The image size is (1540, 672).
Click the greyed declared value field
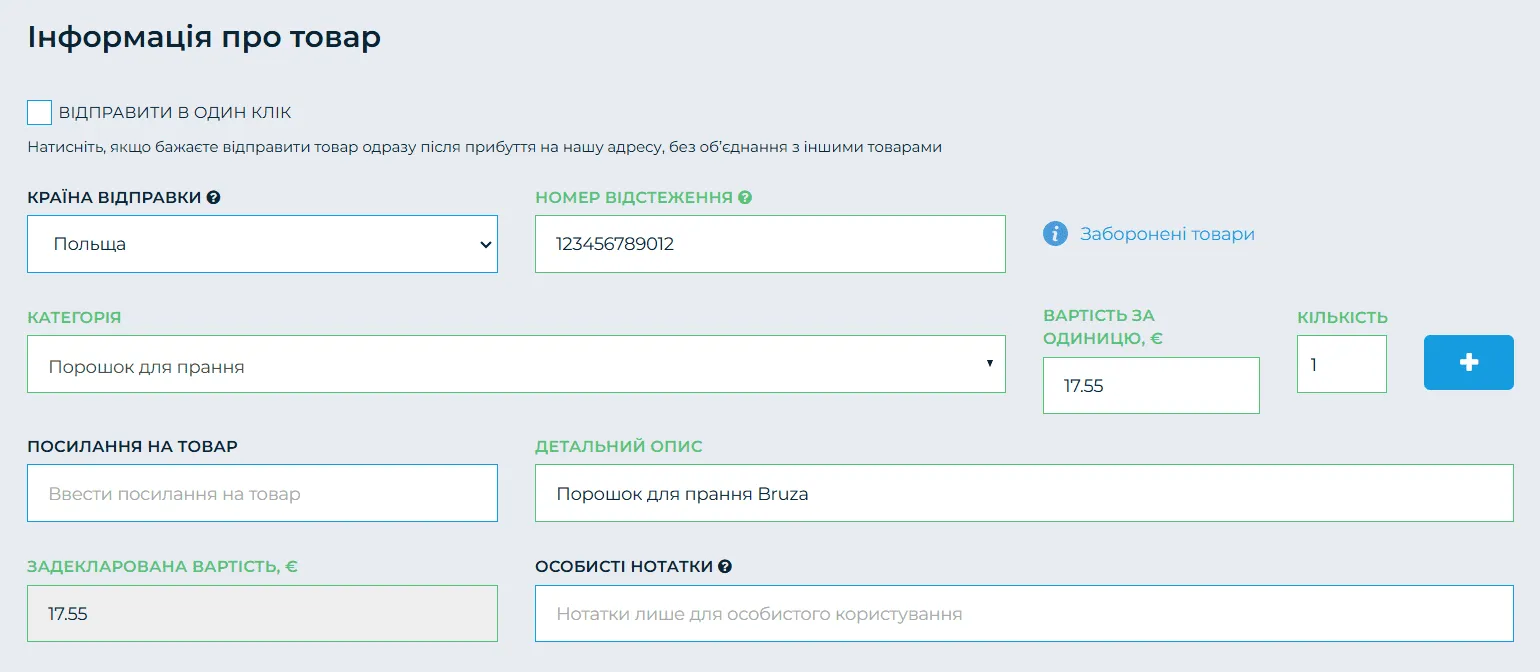click(262, 613)
